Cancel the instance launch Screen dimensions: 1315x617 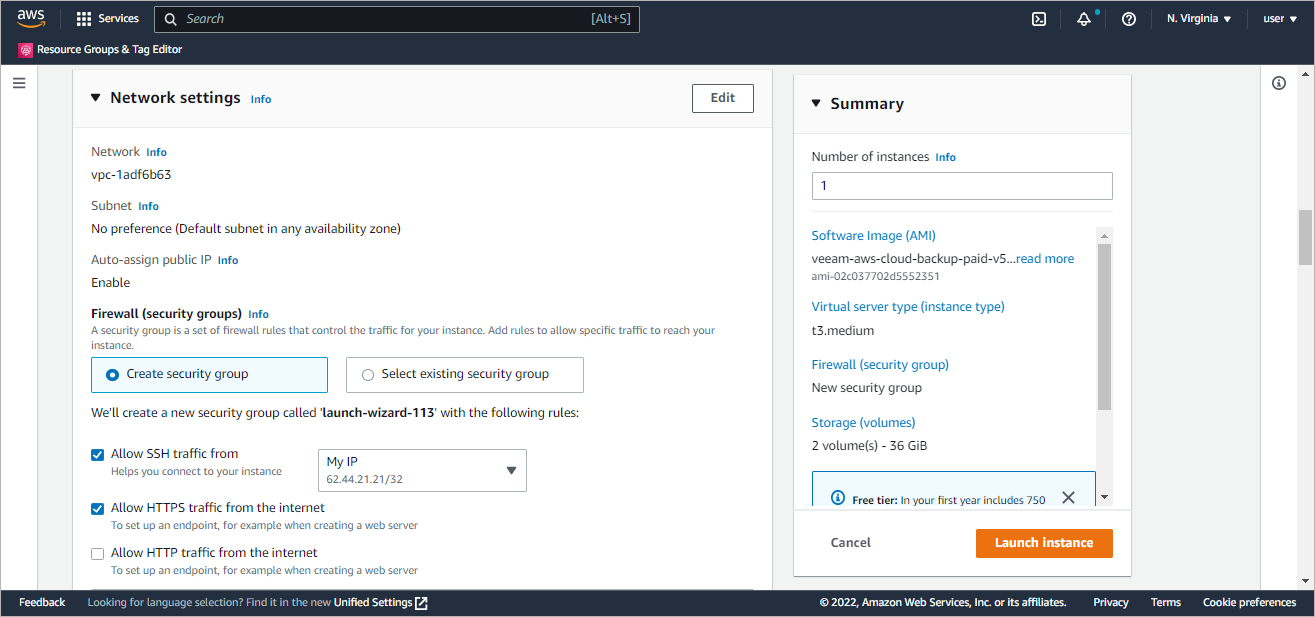851,543
